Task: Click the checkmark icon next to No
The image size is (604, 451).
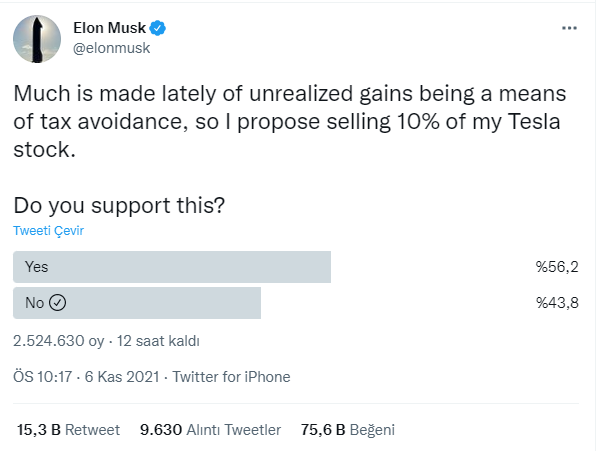Action: click(57, 303)
